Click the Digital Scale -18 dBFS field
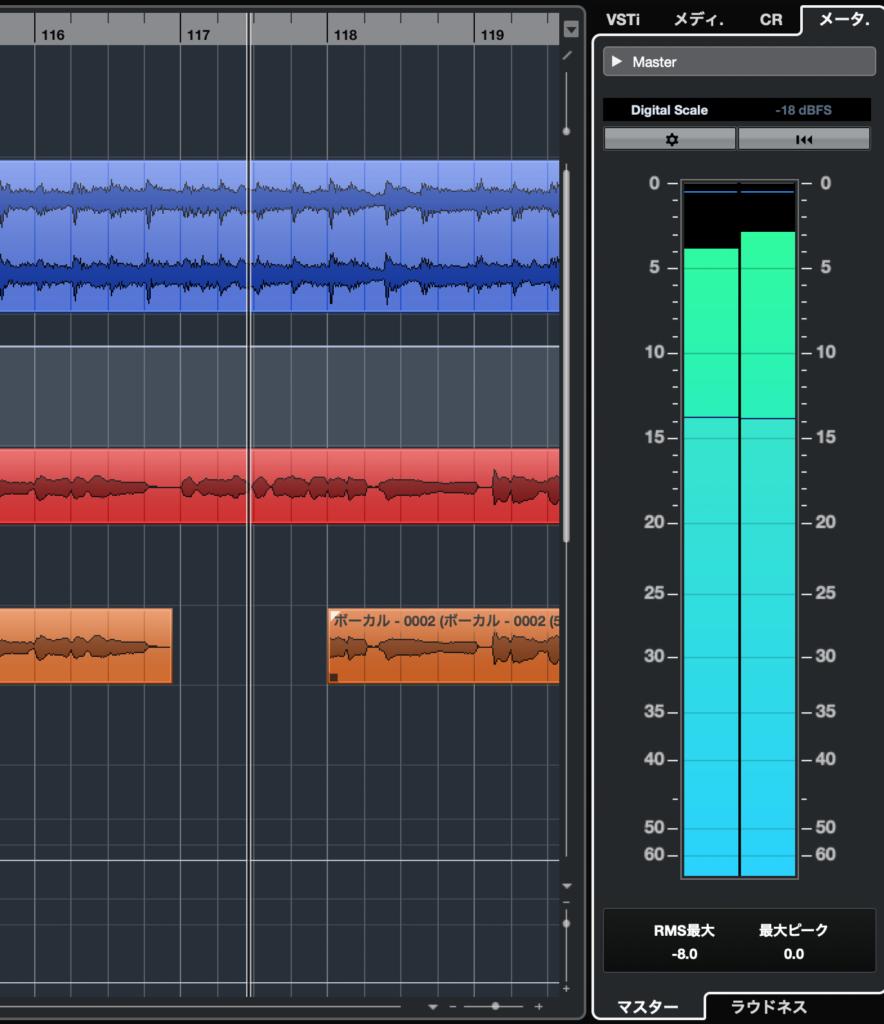Screen dimensions: 884x1024 tap(739, 110)
